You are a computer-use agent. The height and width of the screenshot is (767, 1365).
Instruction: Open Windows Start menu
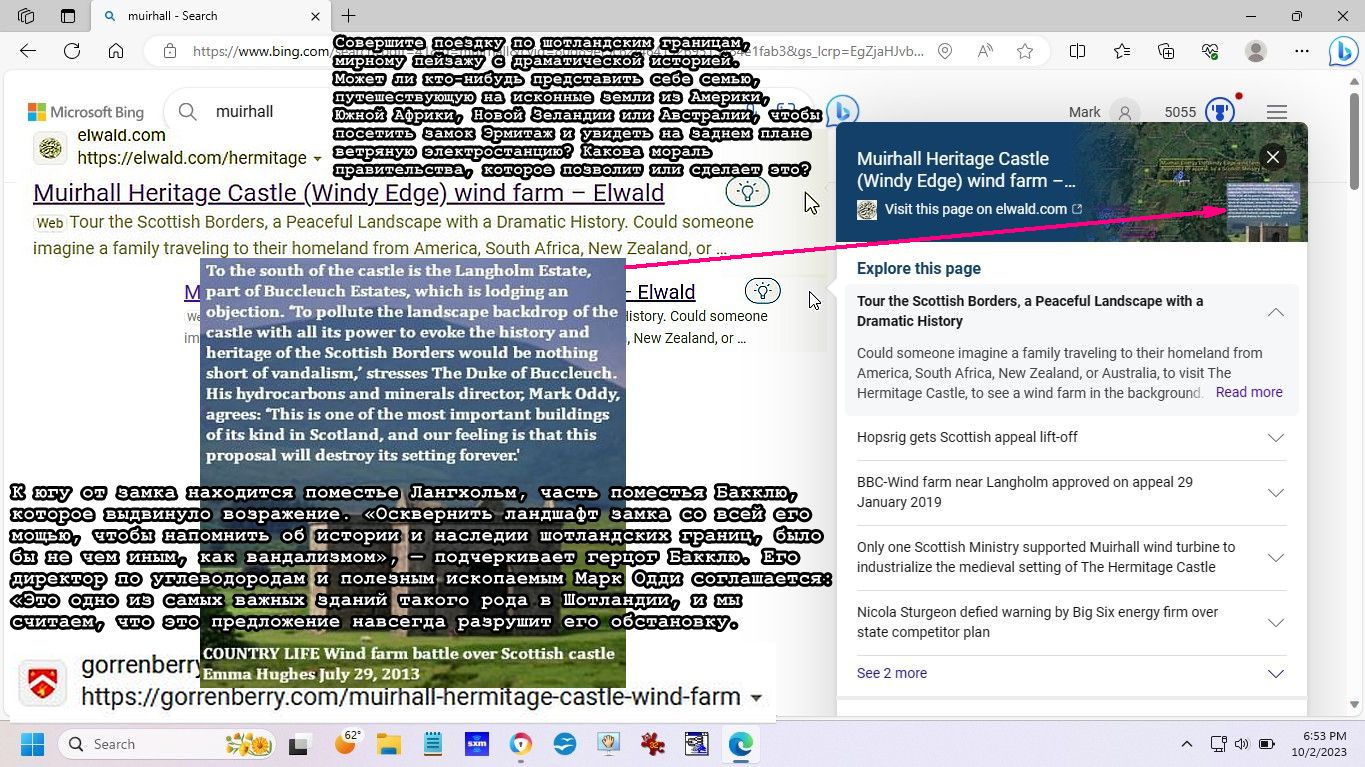point(32,744)
